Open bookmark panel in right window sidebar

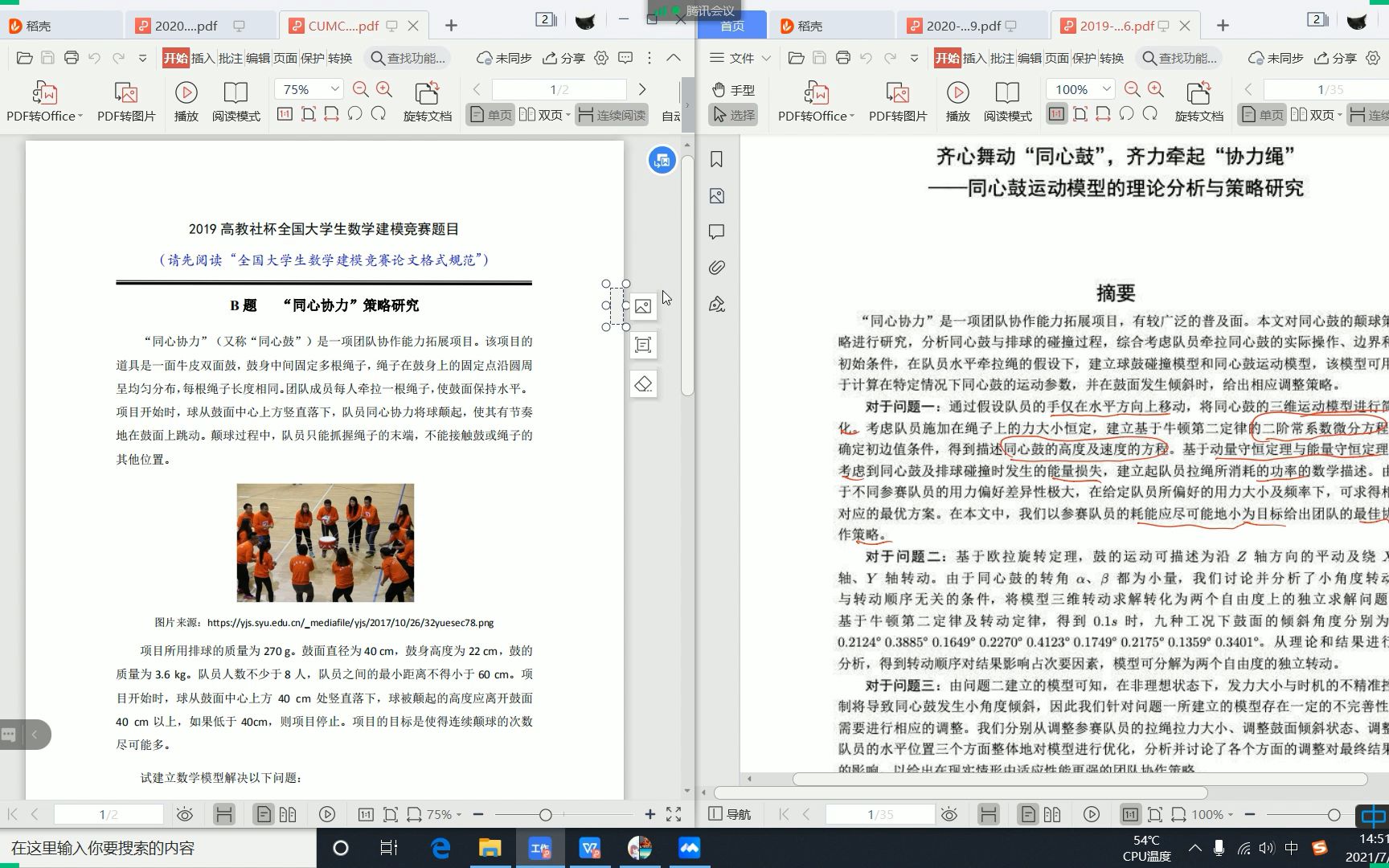pyautogui.click(x=717, y=159)
